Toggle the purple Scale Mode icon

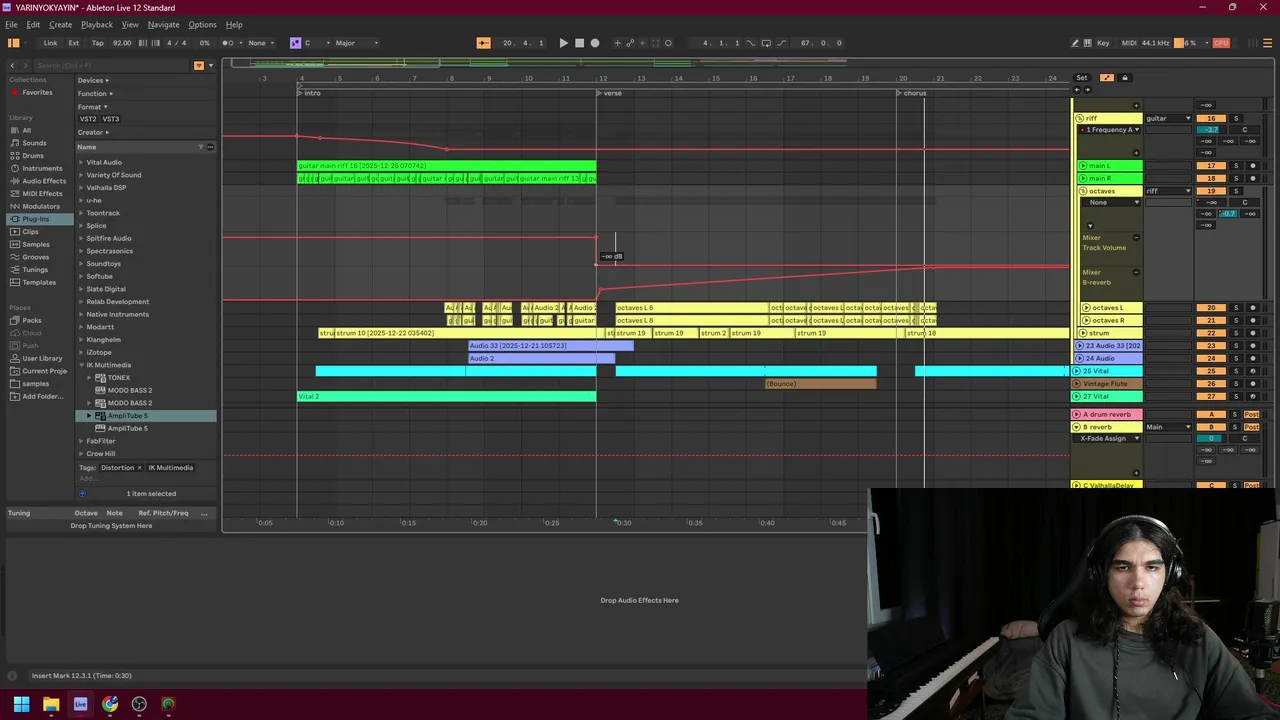(x=295, y=43)
